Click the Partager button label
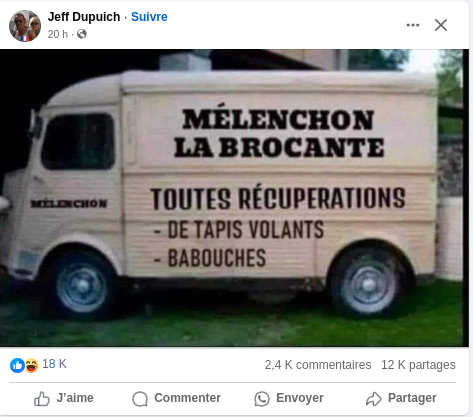 point(412,398)
